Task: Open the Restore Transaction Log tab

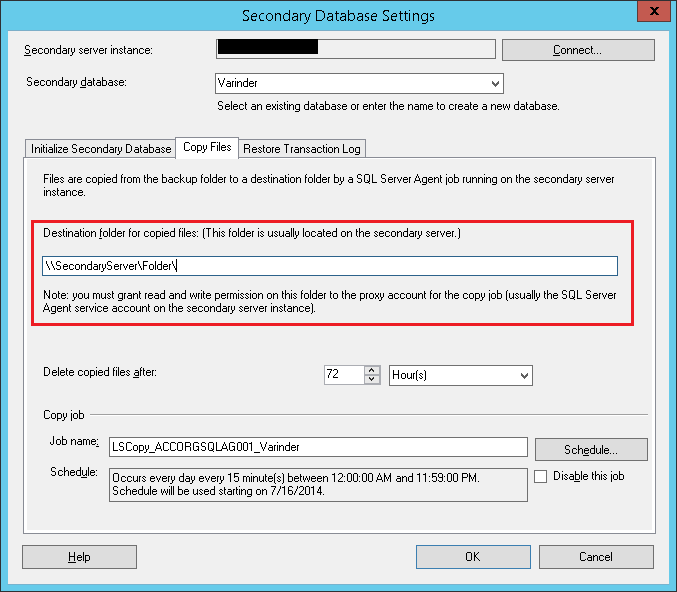Action: pos(301,149)
